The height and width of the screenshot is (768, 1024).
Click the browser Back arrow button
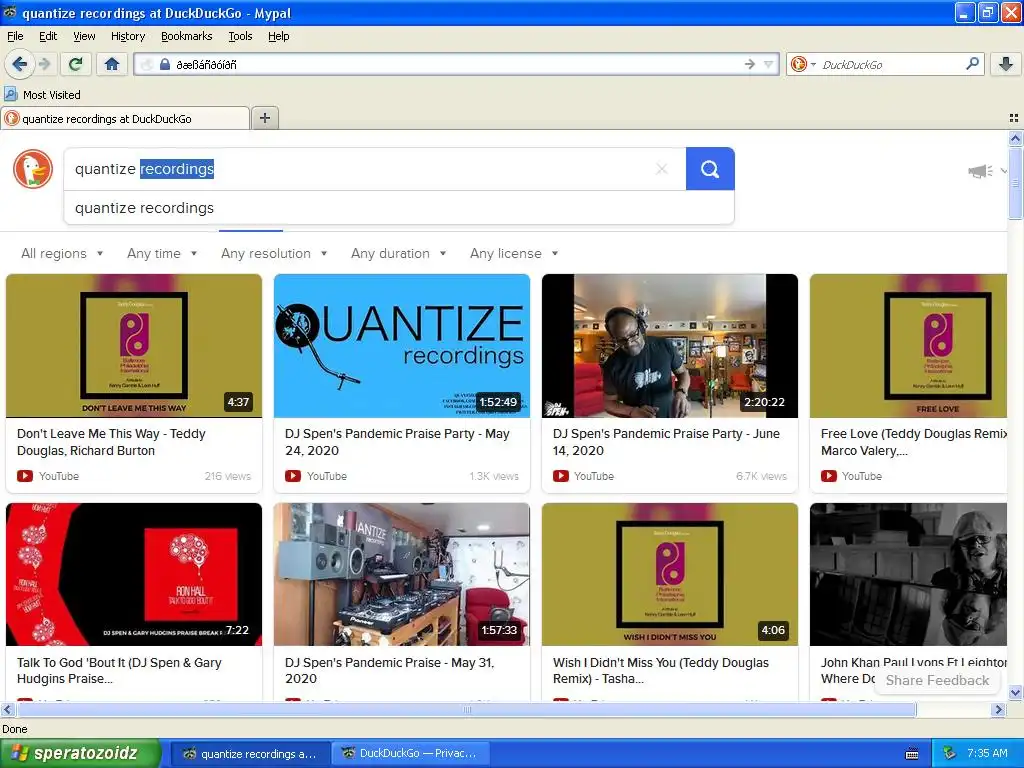tap(20, 64)
